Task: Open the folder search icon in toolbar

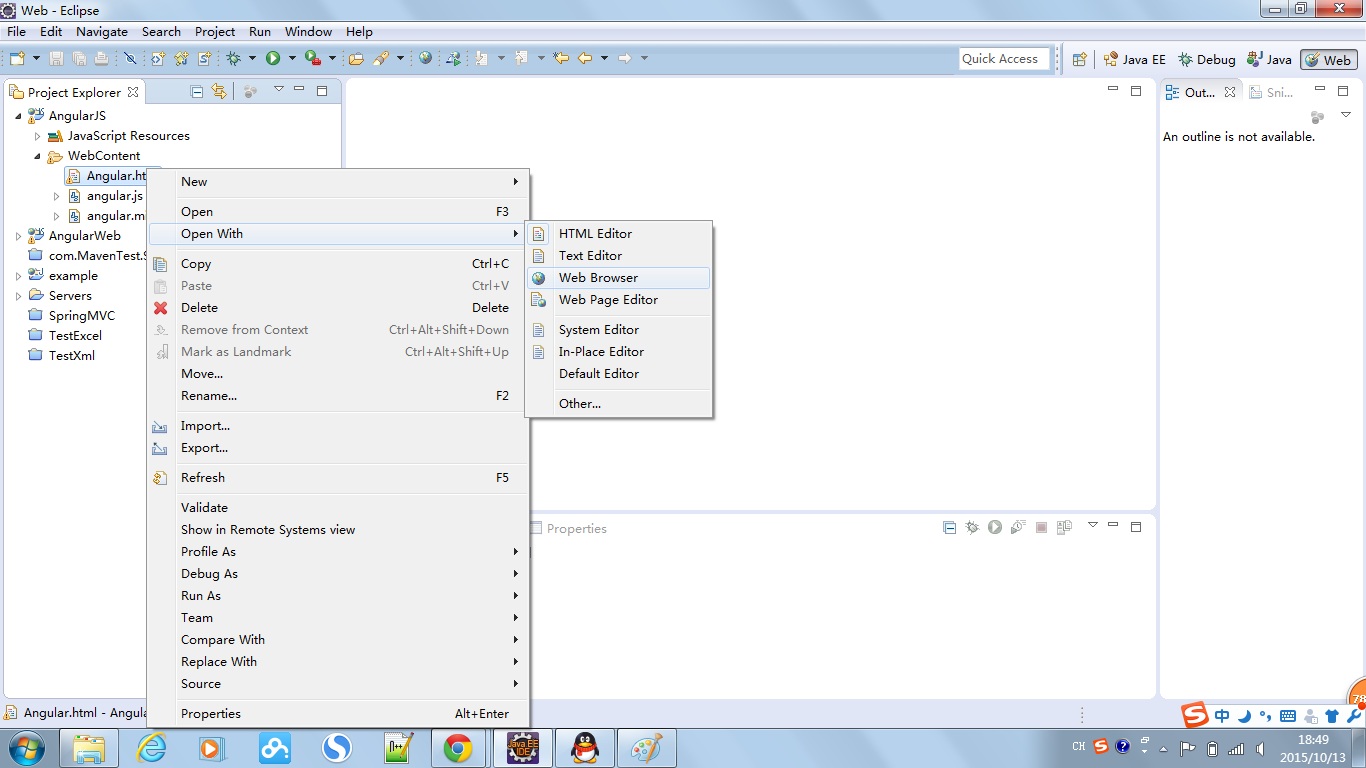Action: pos(356,58)
